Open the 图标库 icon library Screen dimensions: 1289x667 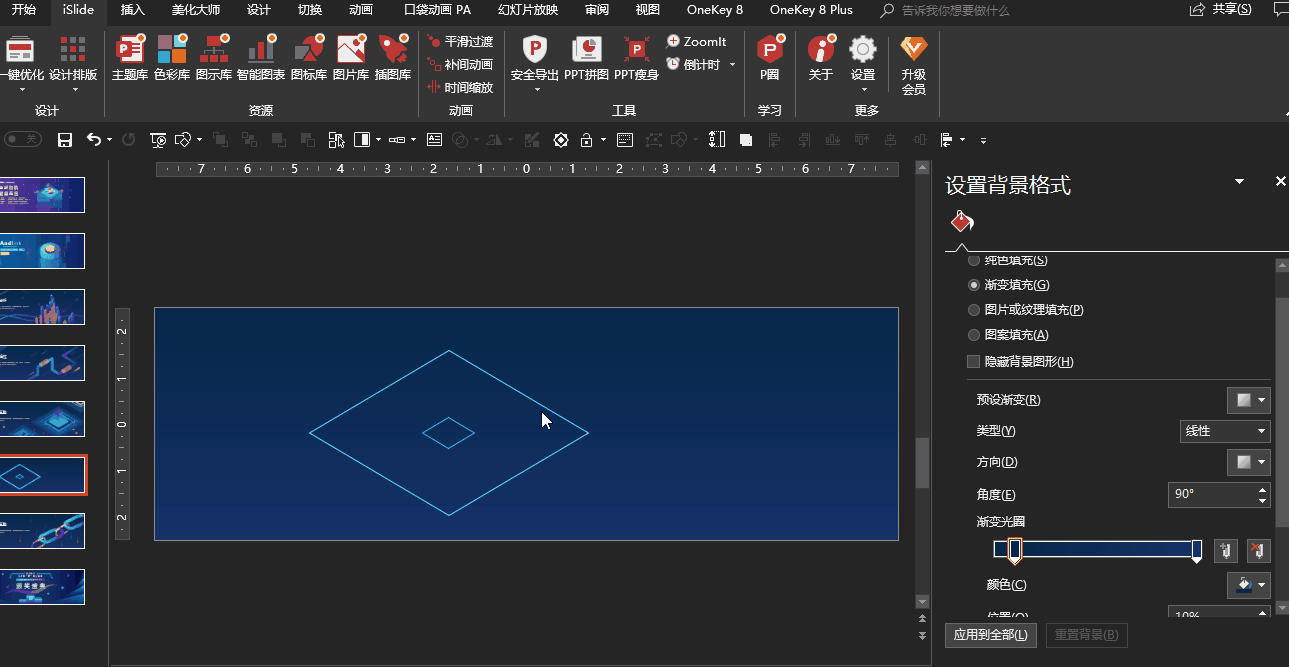click(x=308, y=58)
